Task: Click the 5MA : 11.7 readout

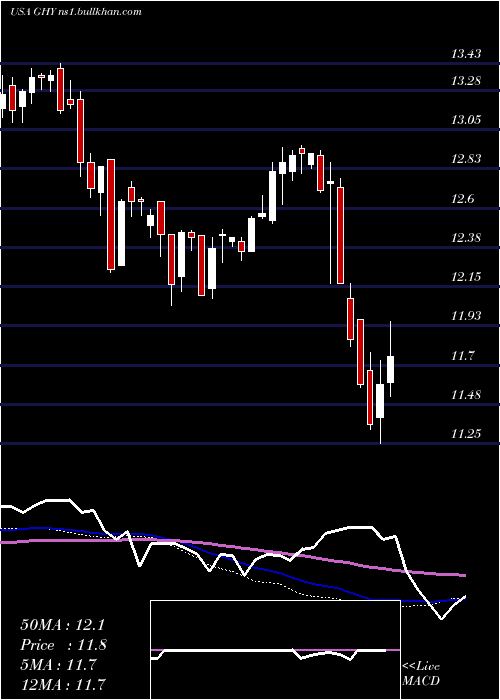Action: (x=58, y=665)
